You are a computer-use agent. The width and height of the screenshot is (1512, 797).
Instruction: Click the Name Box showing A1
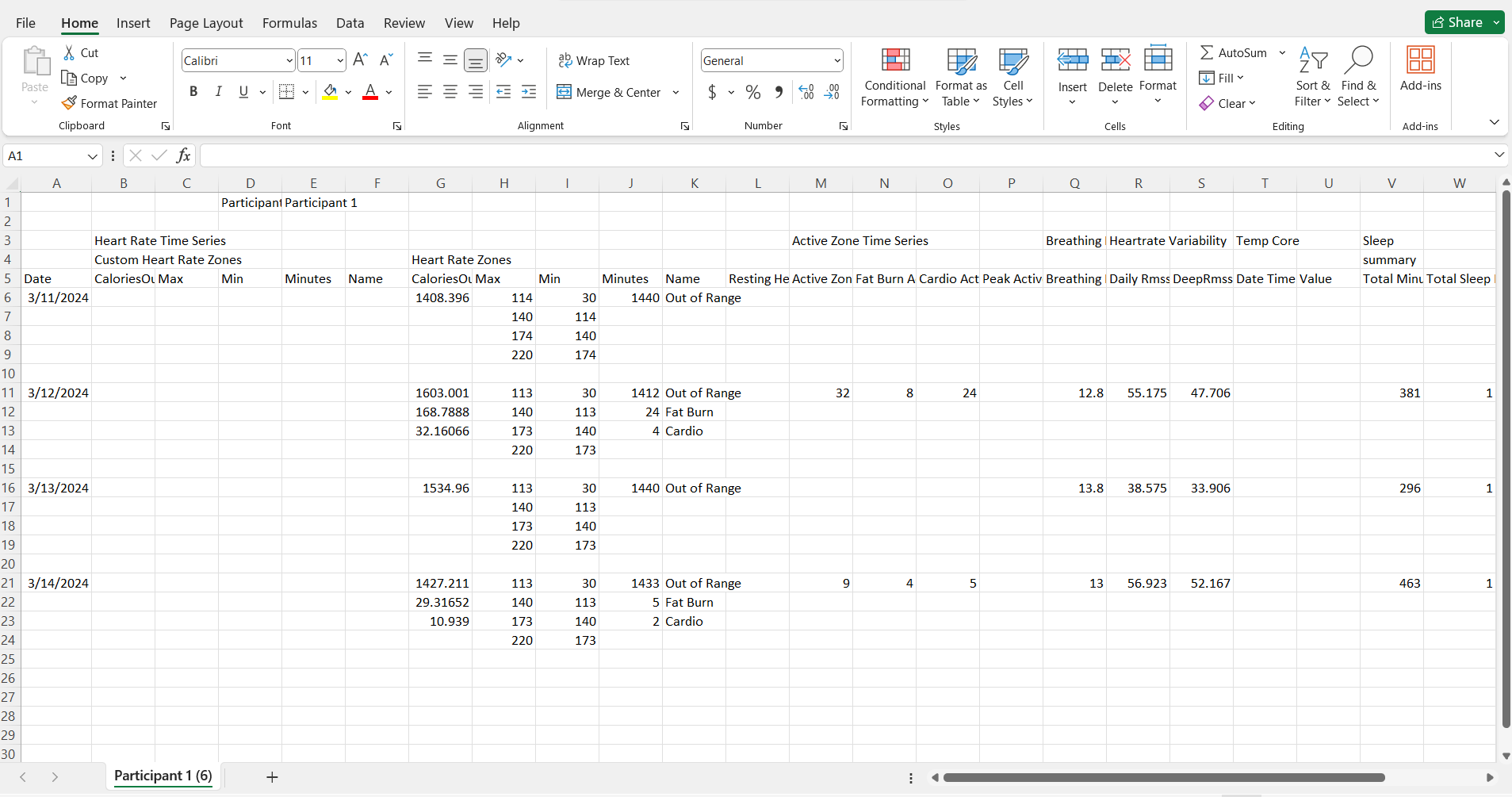pyautogui.click(x=46, y=156)
